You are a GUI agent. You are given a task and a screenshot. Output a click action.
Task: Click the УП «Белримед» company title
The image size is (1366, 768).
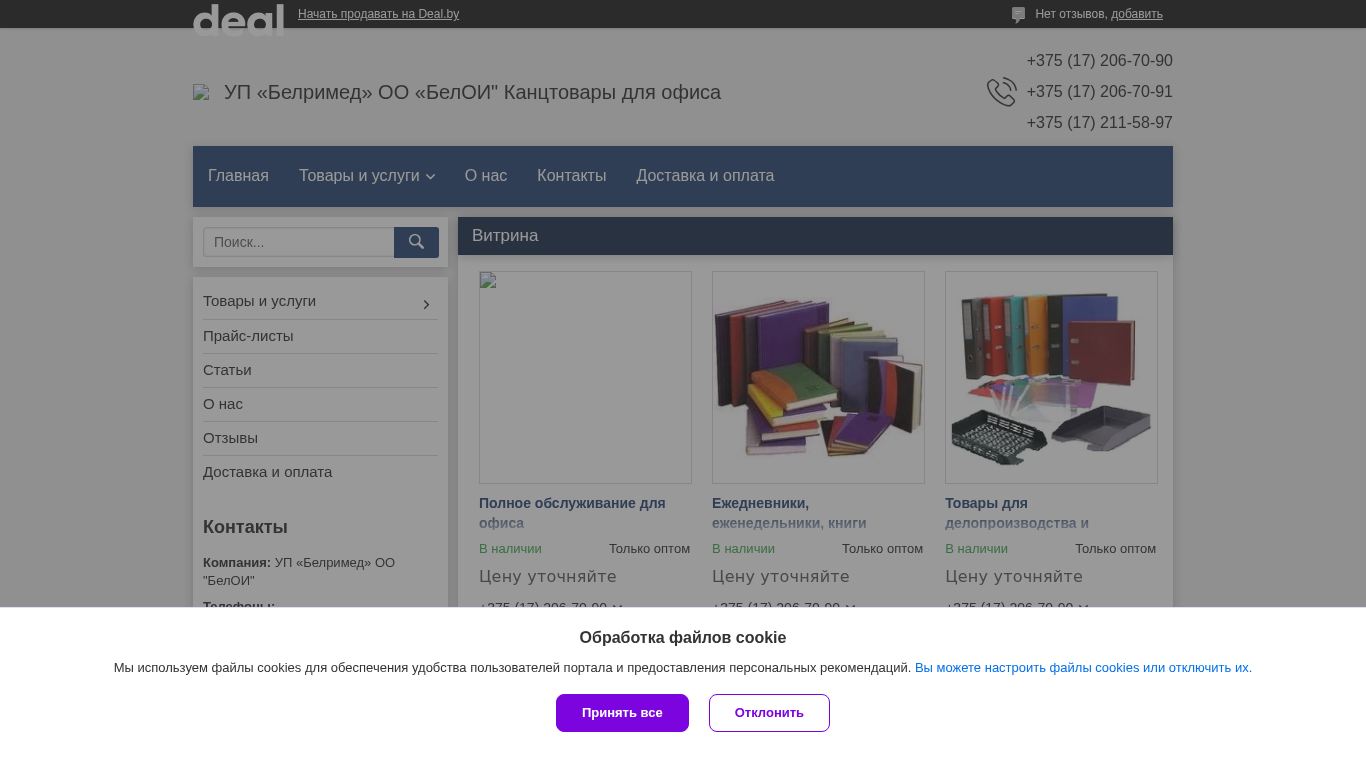[472, 93]
